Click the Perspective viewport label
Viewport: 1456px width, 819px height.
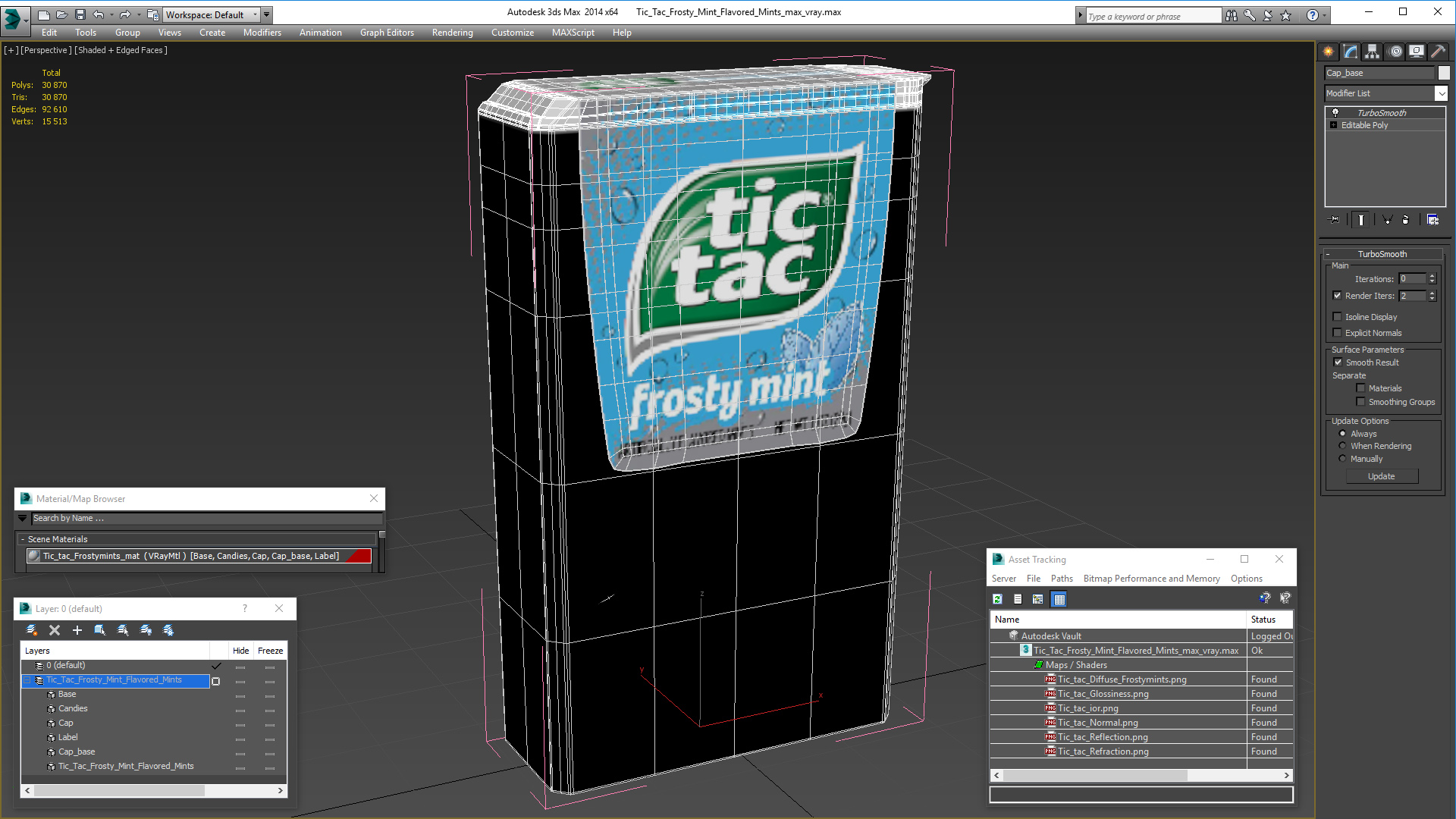point(46,50)
